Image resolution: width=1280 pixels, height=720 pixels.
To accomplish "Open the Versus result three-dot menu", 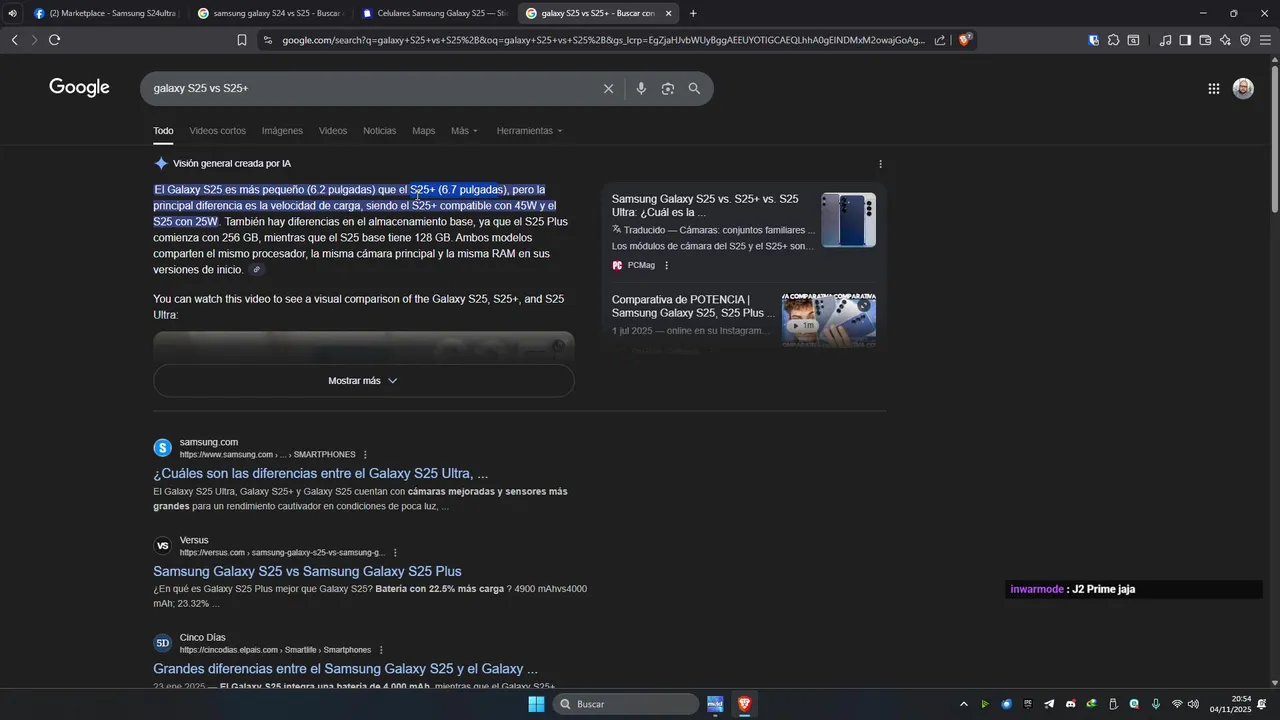I will click(x=395, y=553).
